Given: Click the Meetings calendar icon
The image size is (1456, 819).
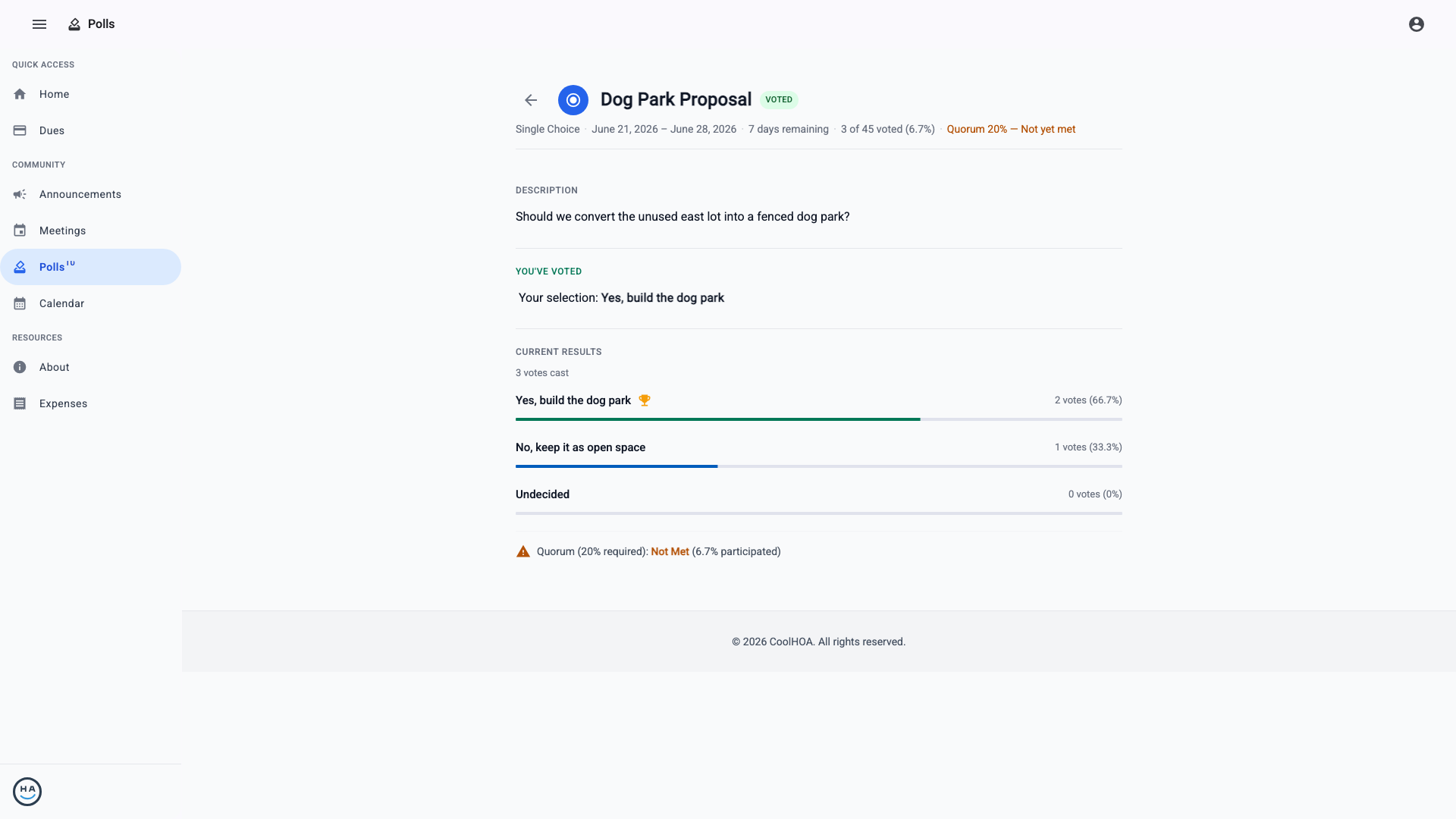Looking at the screenshot, I should (x=20, y=231).
